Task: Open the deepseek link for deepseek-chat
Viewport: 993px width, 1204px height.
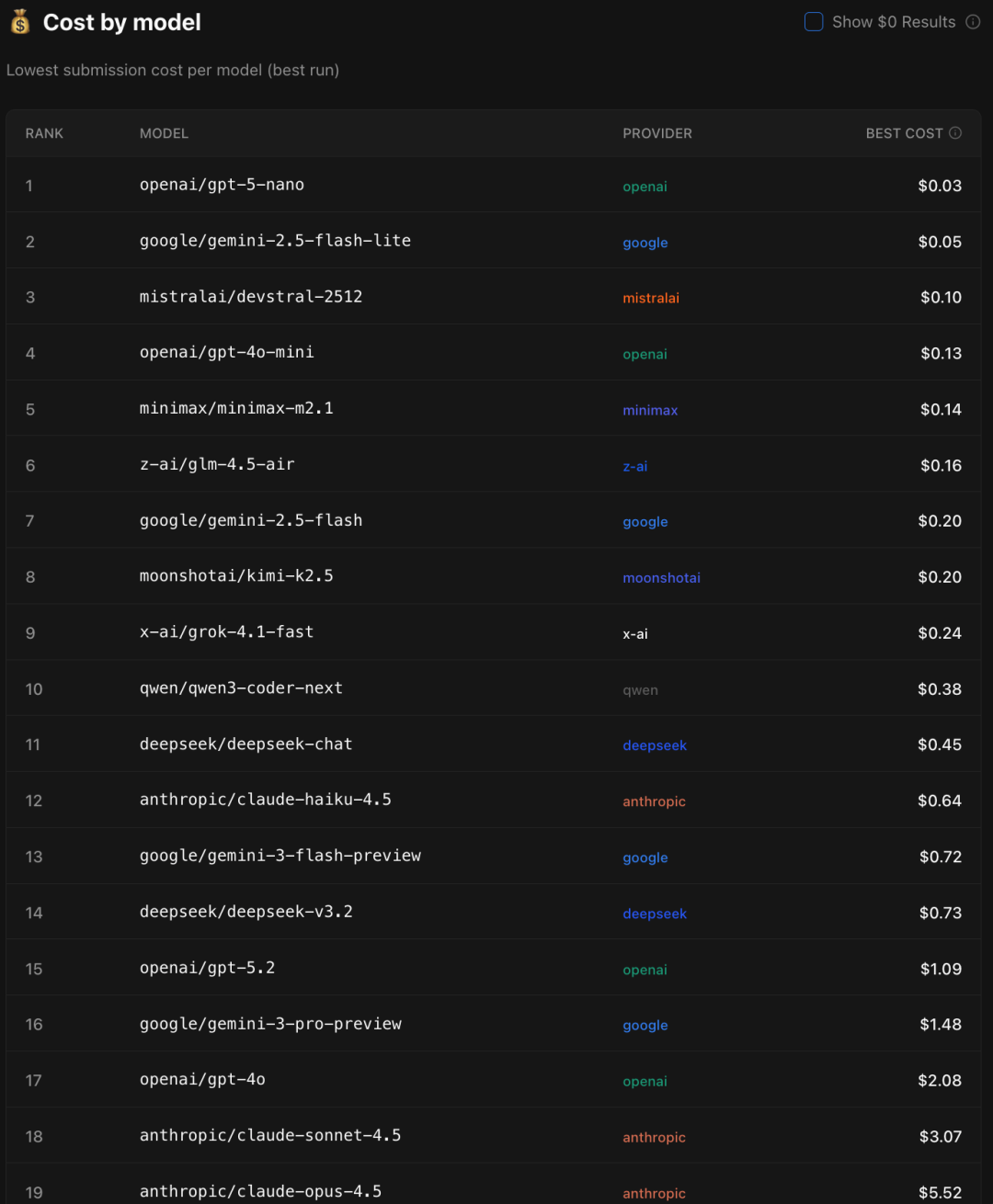Action: click(x=655, y=745)
